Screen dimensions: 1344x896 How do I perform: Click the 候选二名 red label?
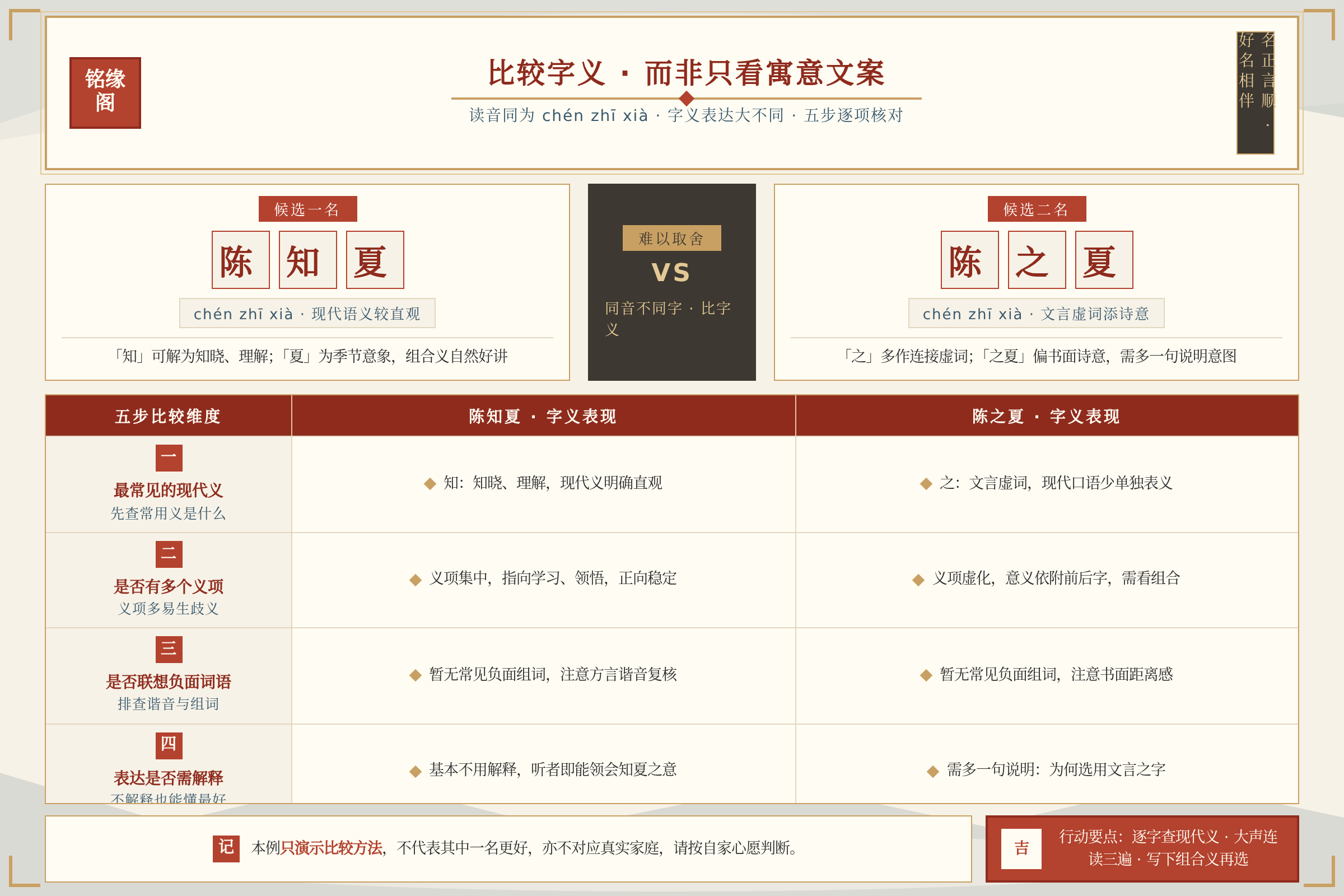(1037, 209)
